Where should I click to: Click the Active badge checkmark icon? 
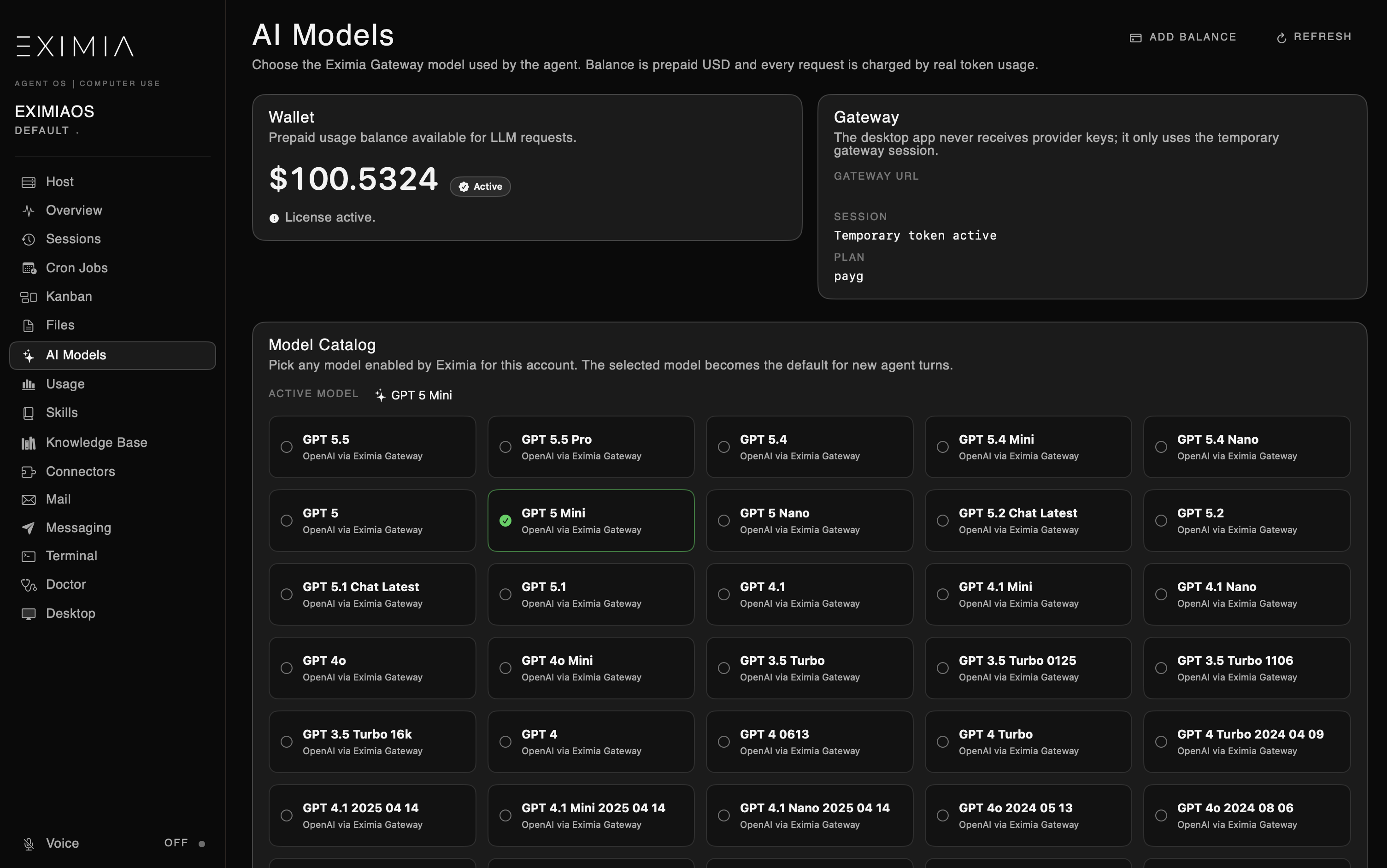click(464, 187)
